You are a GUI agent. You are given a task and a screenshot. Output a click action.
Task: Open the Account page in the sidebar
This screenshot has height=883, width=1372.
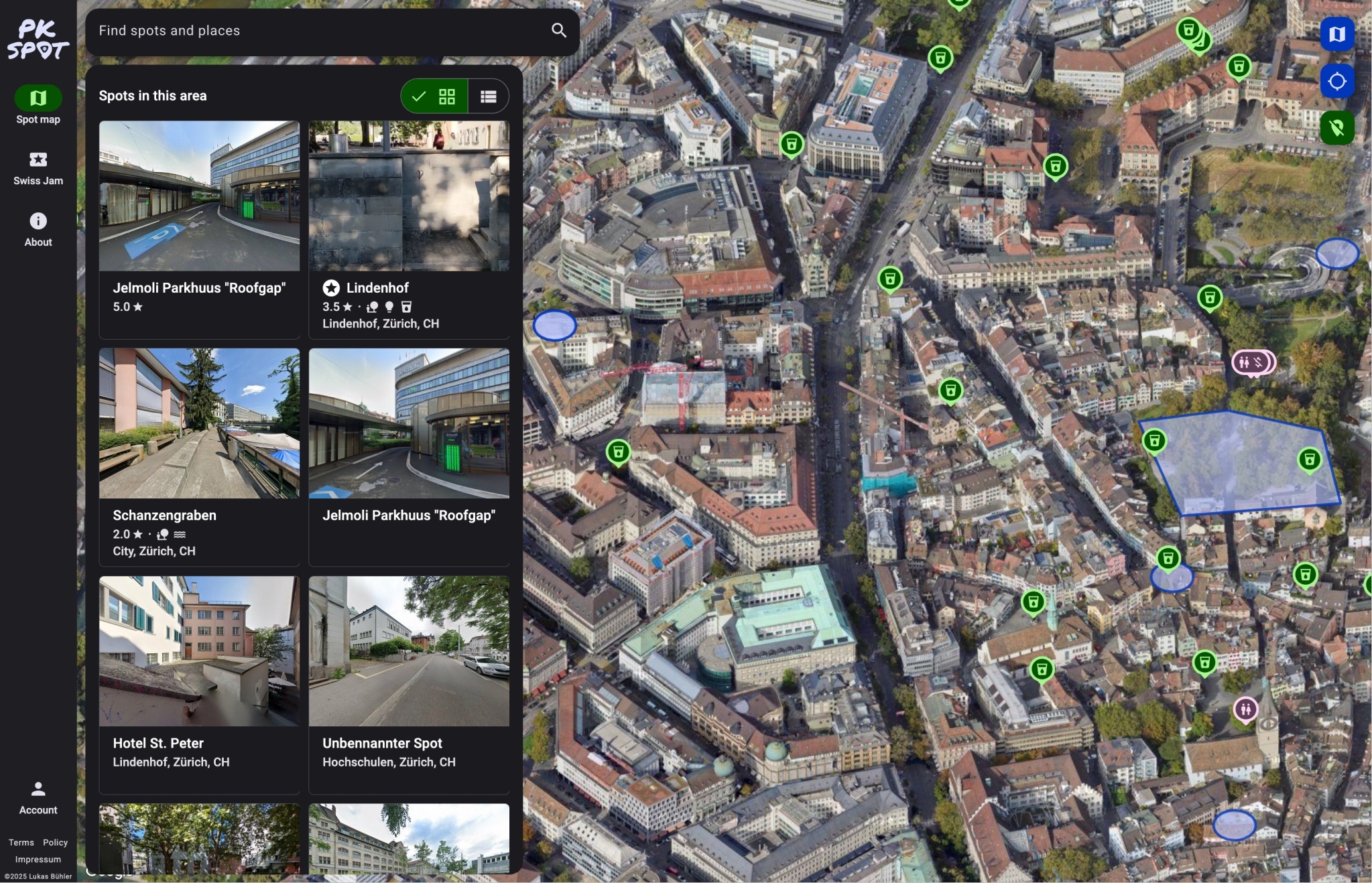pos(38,798)
